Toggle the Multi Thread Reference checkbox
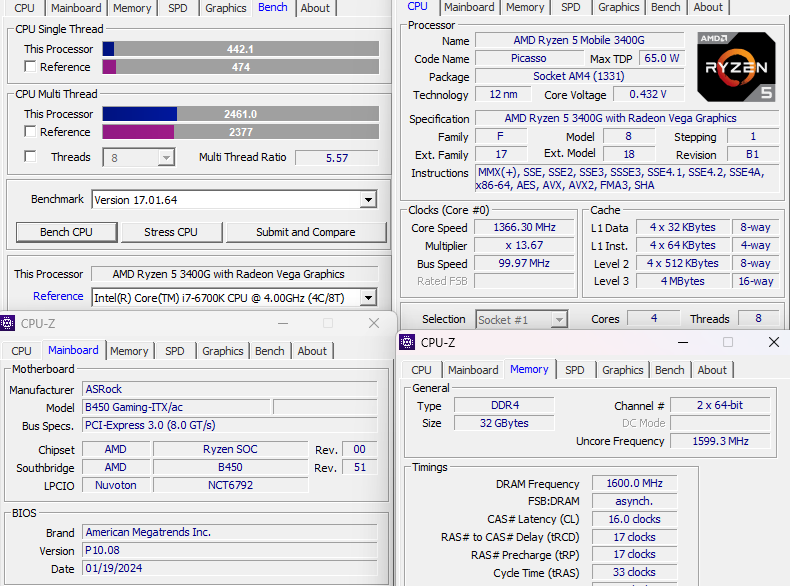This screenshot has height=586, width=790. [30, 132]
